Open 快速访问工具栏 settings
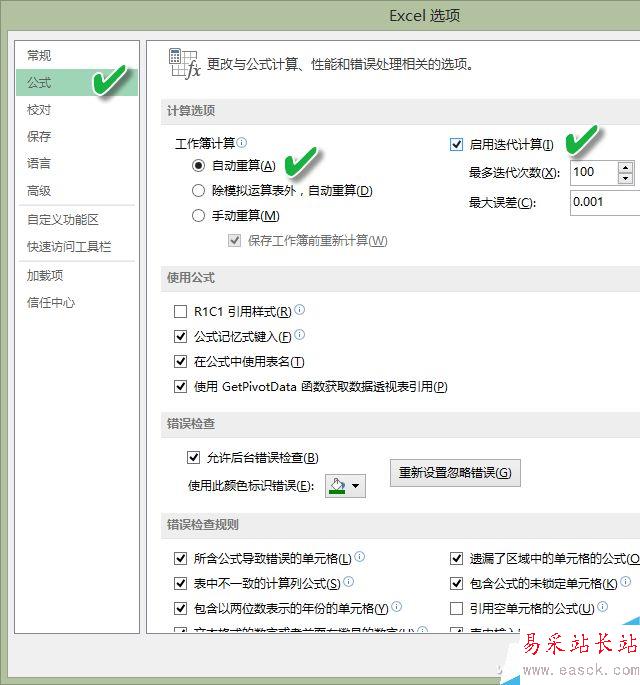640x685 pixels. [x=76, y=246]
